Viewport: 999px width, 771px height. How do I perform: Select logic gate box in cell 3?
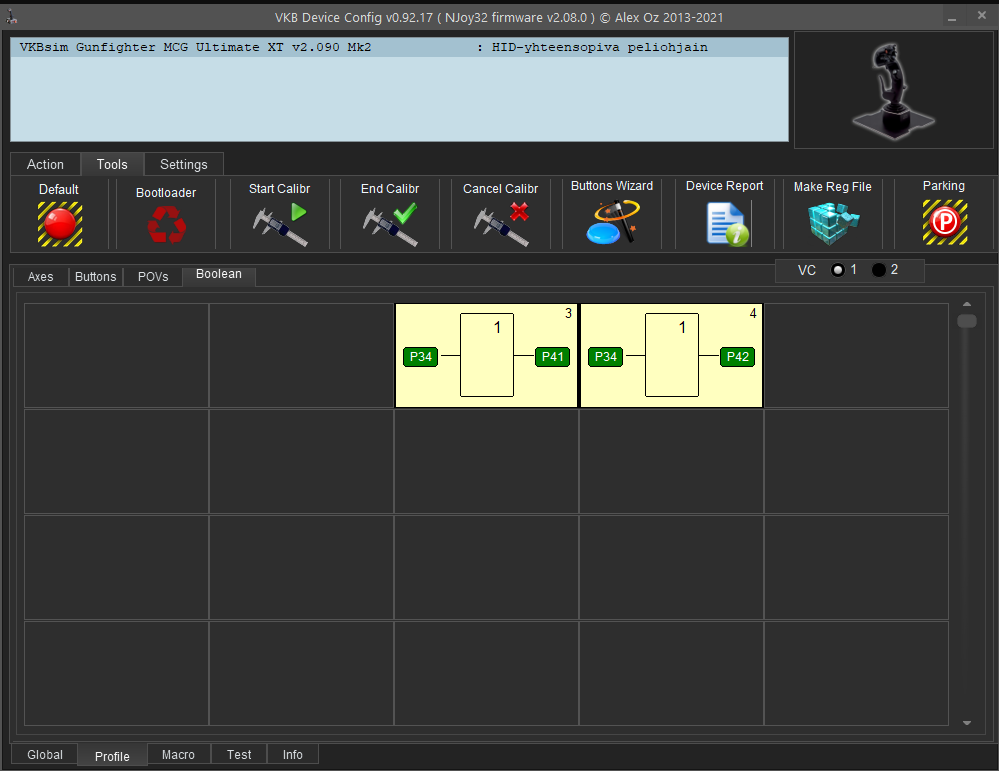coord(487,355)
